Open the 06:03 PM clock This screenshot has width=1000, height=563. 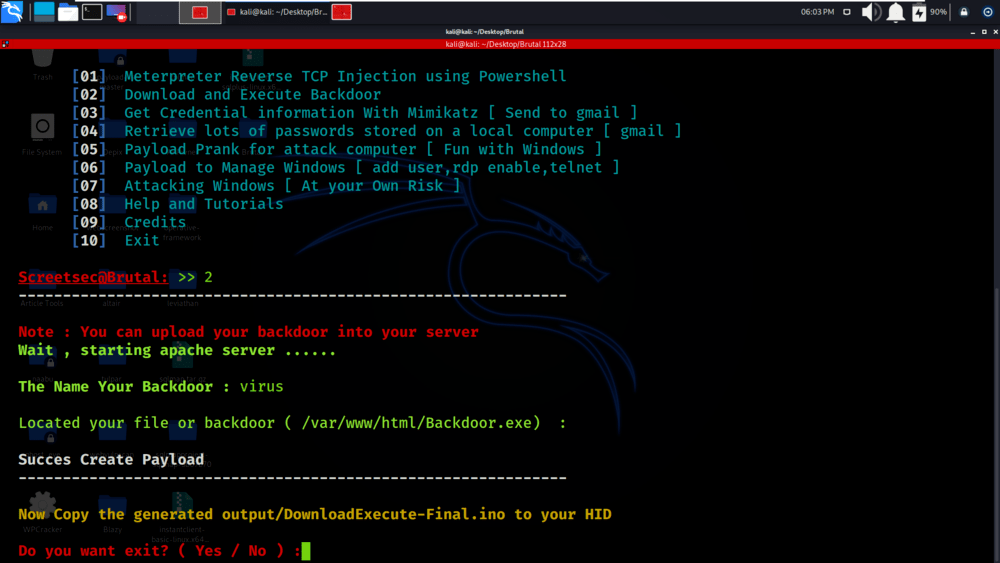(x=817, y=12)
